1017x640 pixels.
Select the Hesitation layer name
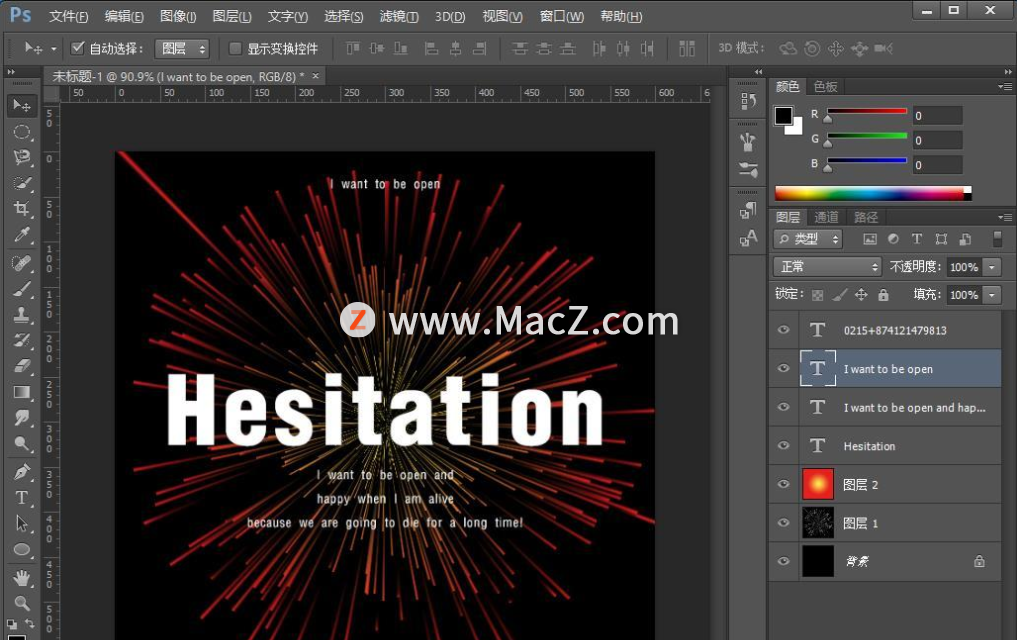click(x=869, y=446)
